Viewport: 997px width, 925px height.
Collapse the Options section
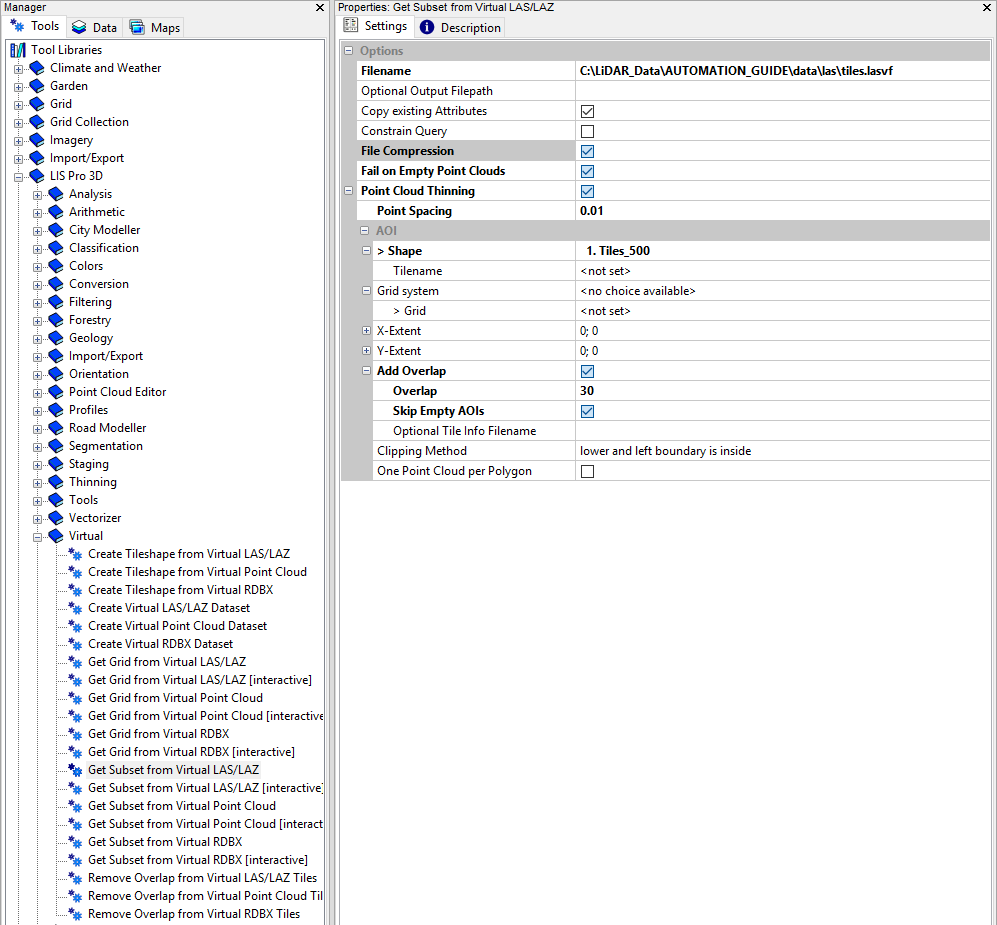coord(348,50)
